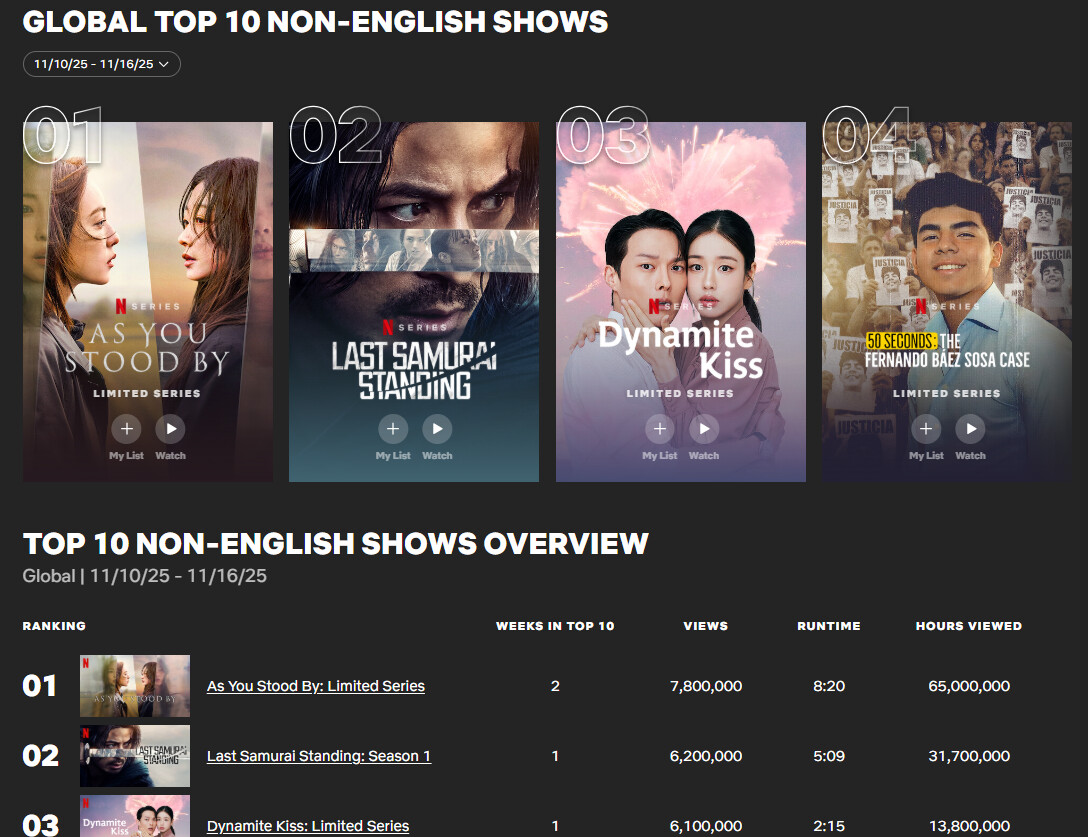Open As You Stood By: Limited Series link
This screenshot has width=1088, height=837.
point(316,686)
